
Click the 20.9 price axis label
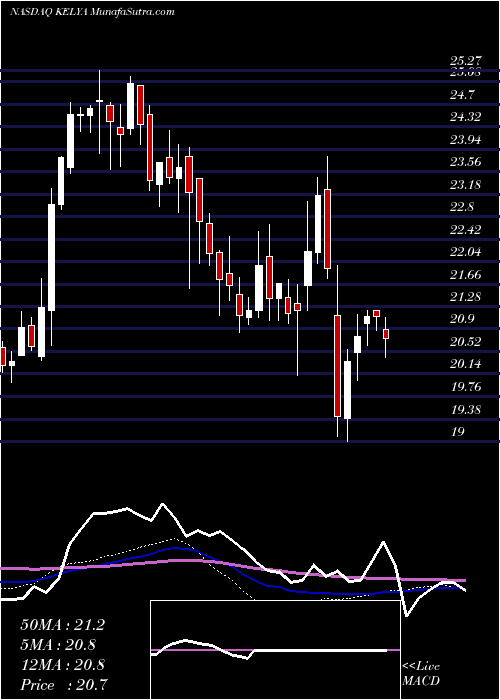point(462,319)
